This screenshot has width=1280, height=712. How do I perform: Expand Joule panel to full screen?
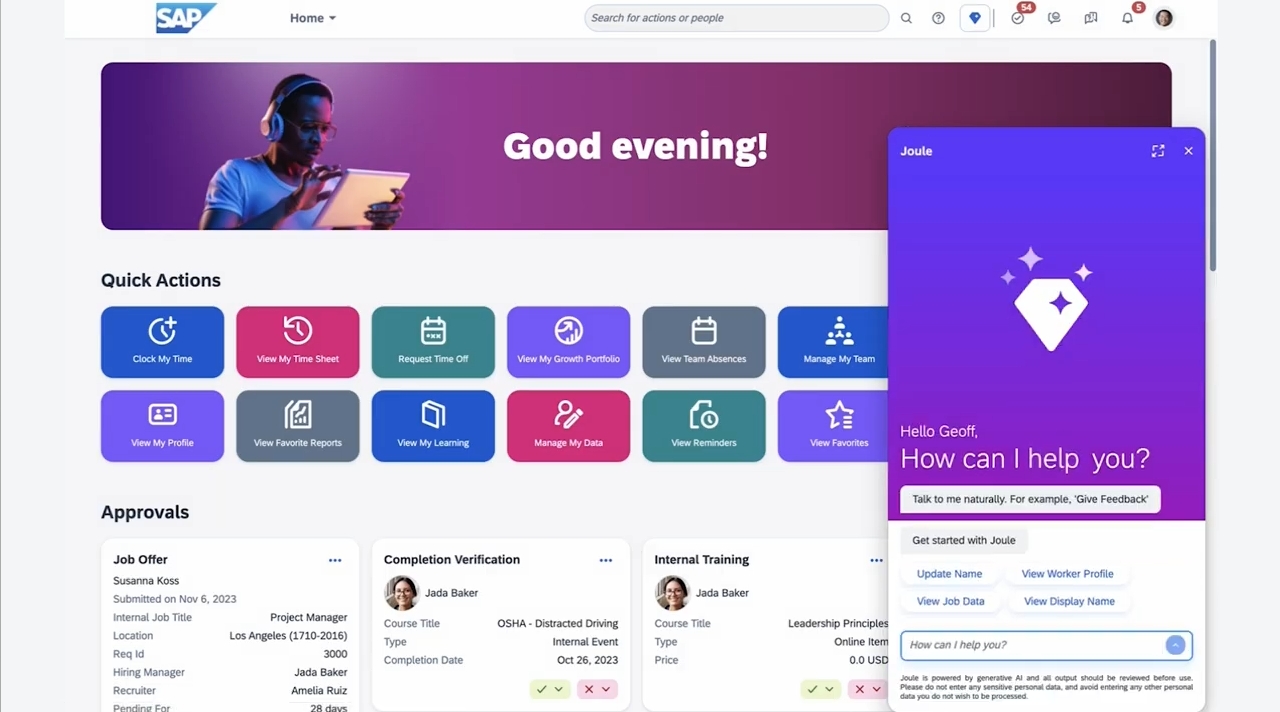(x=1158, y=151)
